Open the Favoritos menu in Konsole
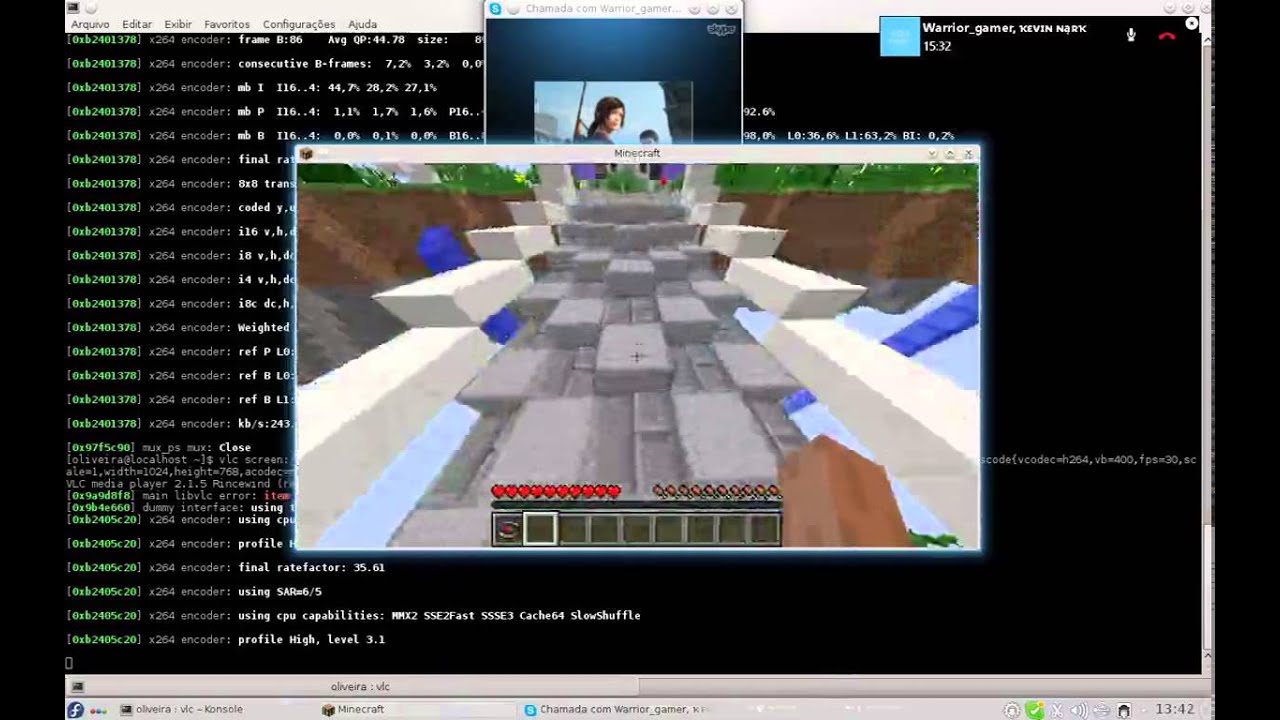Viewport: 1280px width, 720px height. 227,24
